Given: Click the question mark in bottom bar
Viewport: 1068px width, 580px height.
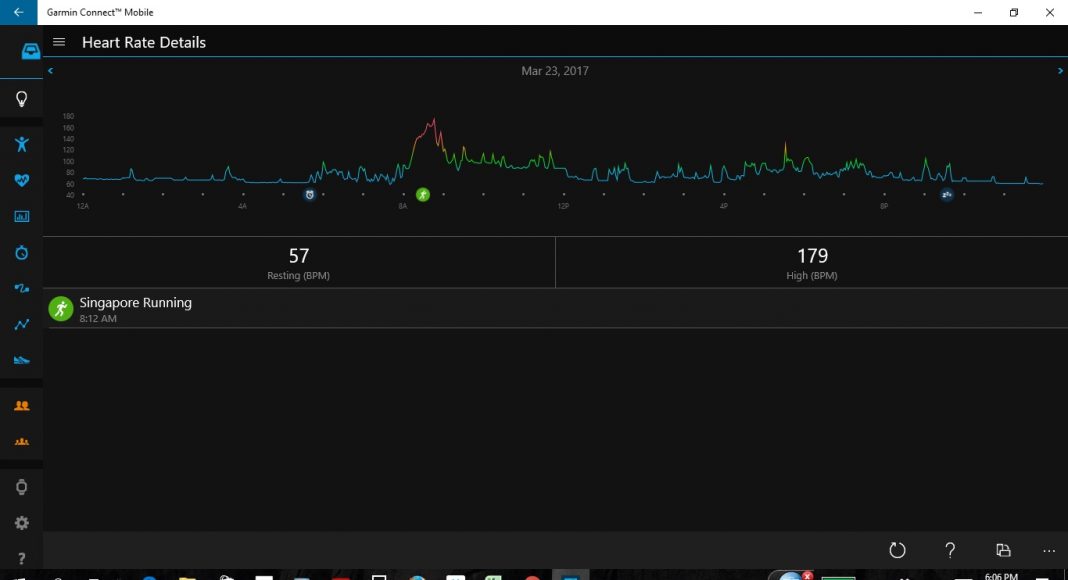Looking at the screenshot, I should click(950, 550).
